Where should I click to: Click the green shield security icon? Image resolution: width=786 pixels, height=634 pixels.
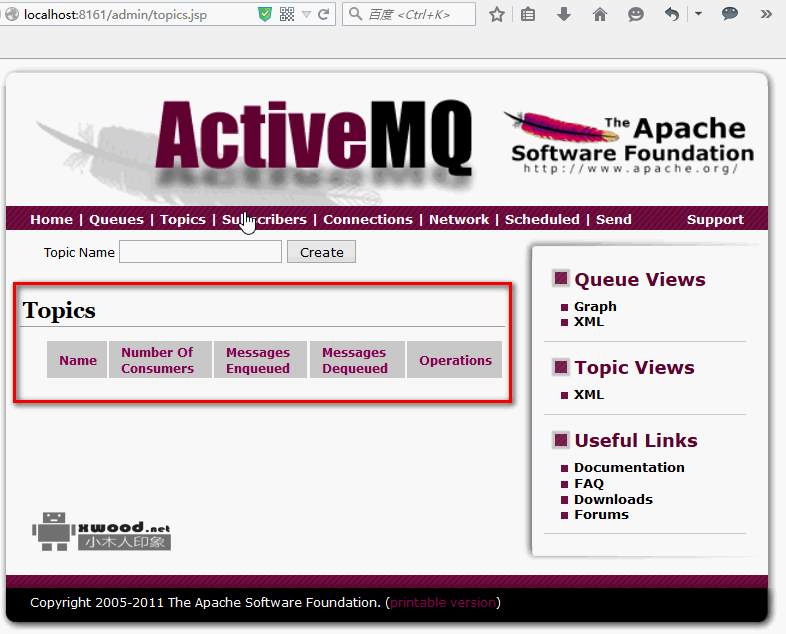(x=265, y=15)
